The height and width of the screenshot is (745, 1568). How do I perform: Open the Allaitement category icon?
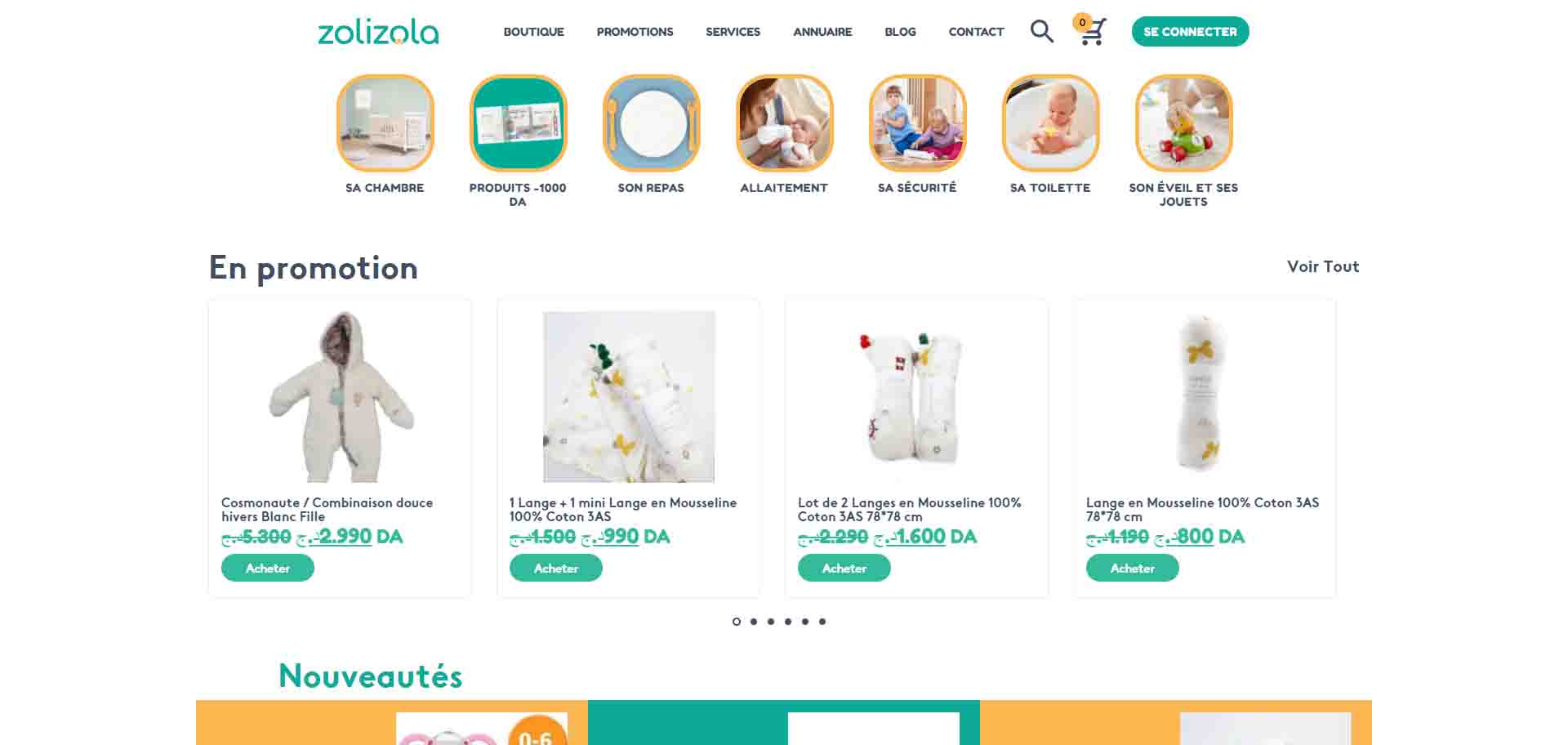pos(784,123)
